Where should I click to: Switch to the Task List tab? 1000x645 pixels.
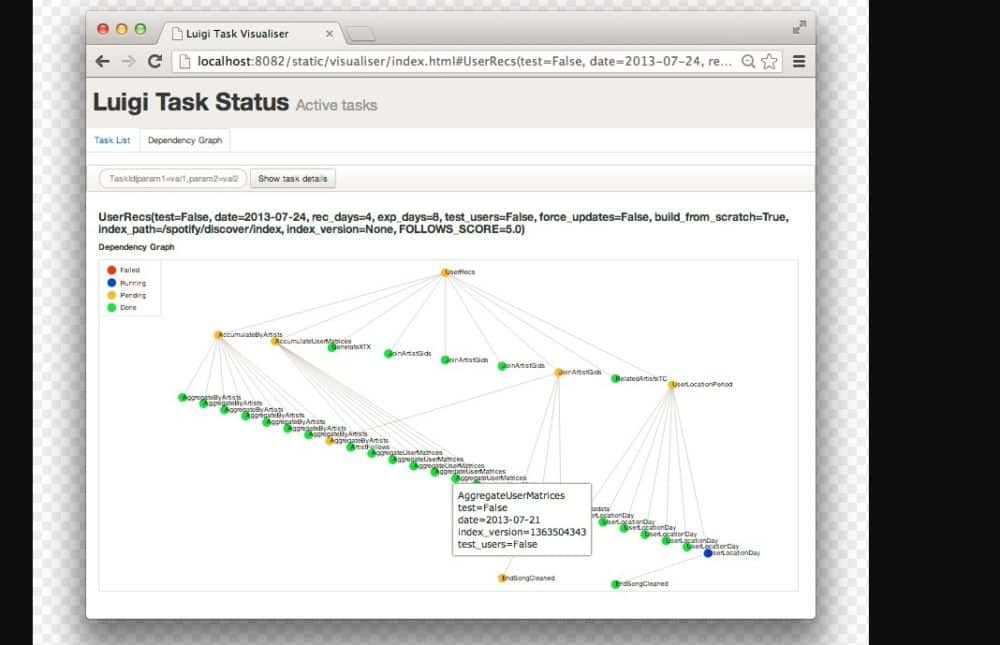(x=112, y=140)
